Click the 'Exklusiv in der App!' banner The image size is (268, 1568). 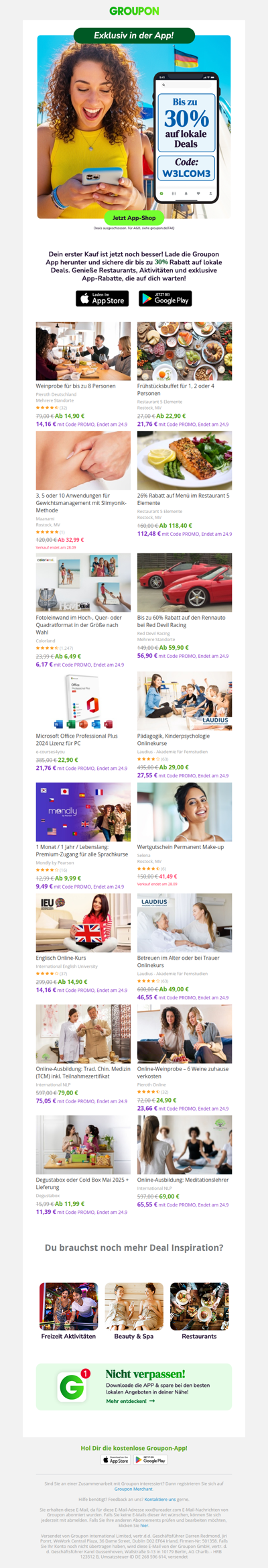[134, 36]
